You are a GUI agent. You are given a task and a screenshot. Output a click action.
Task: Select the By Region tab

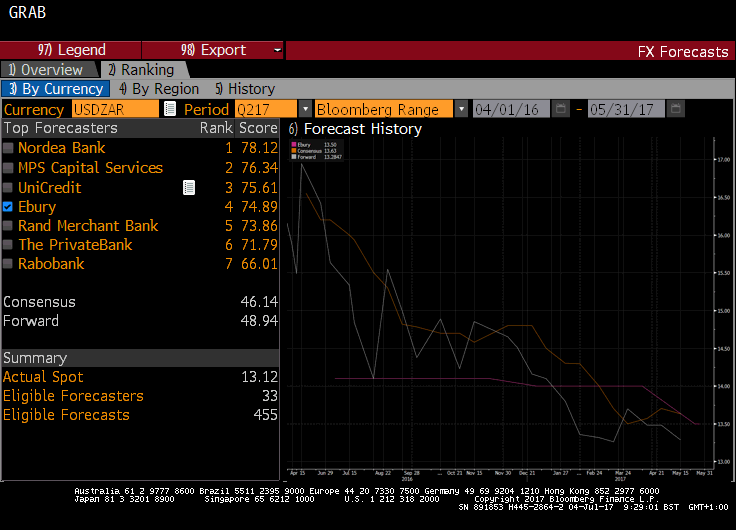(159, 89)
